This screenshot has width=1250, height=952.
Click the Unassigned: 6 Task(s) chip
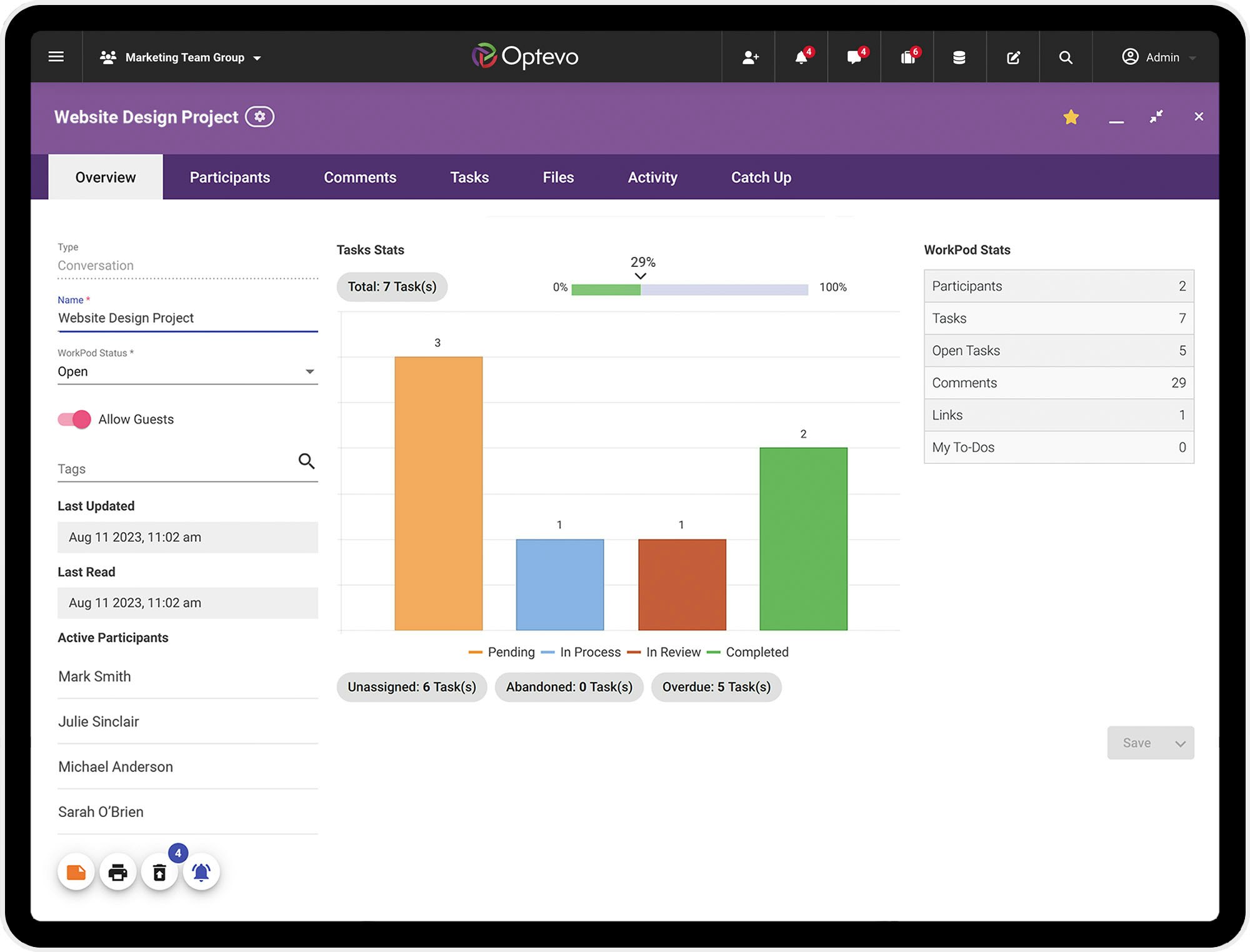pos(411,687)
